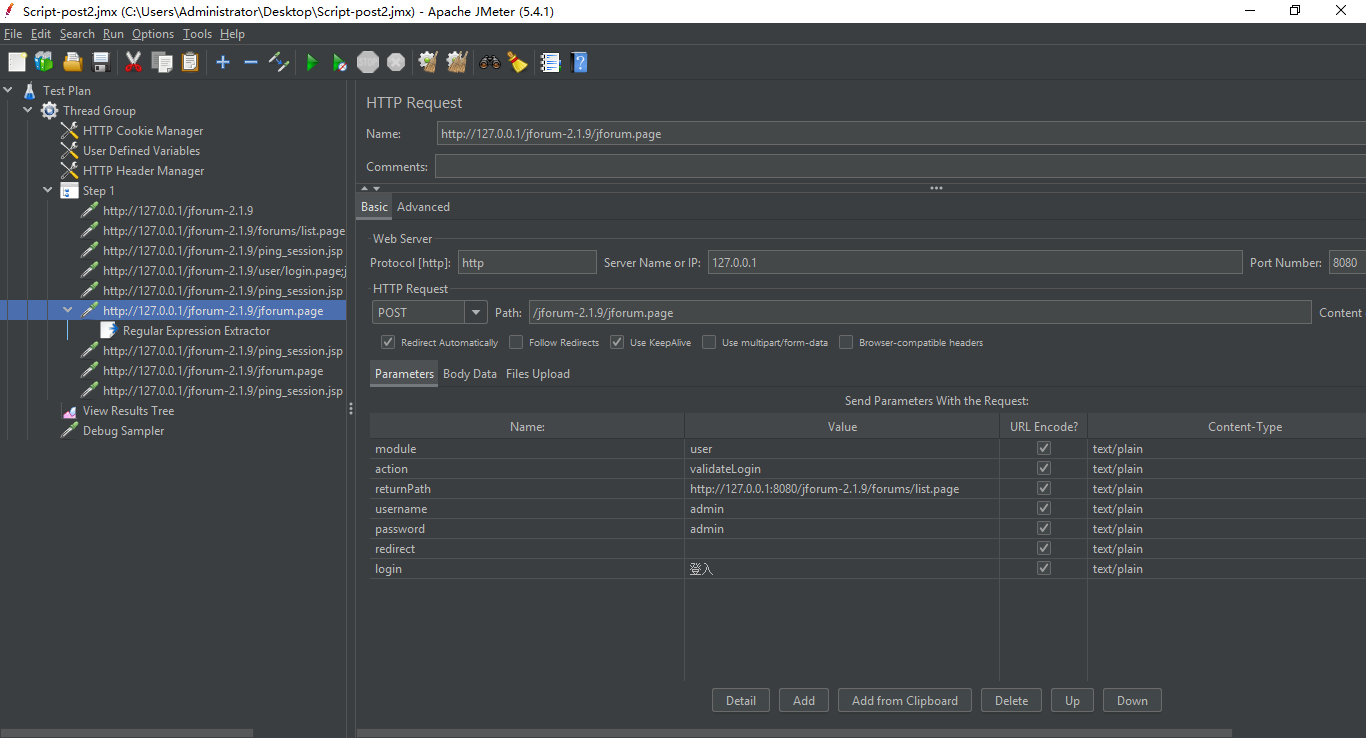Open Search with the binoculars icon
The height and width of the screenshot is (738, 1366).
[x=490, y=62]
